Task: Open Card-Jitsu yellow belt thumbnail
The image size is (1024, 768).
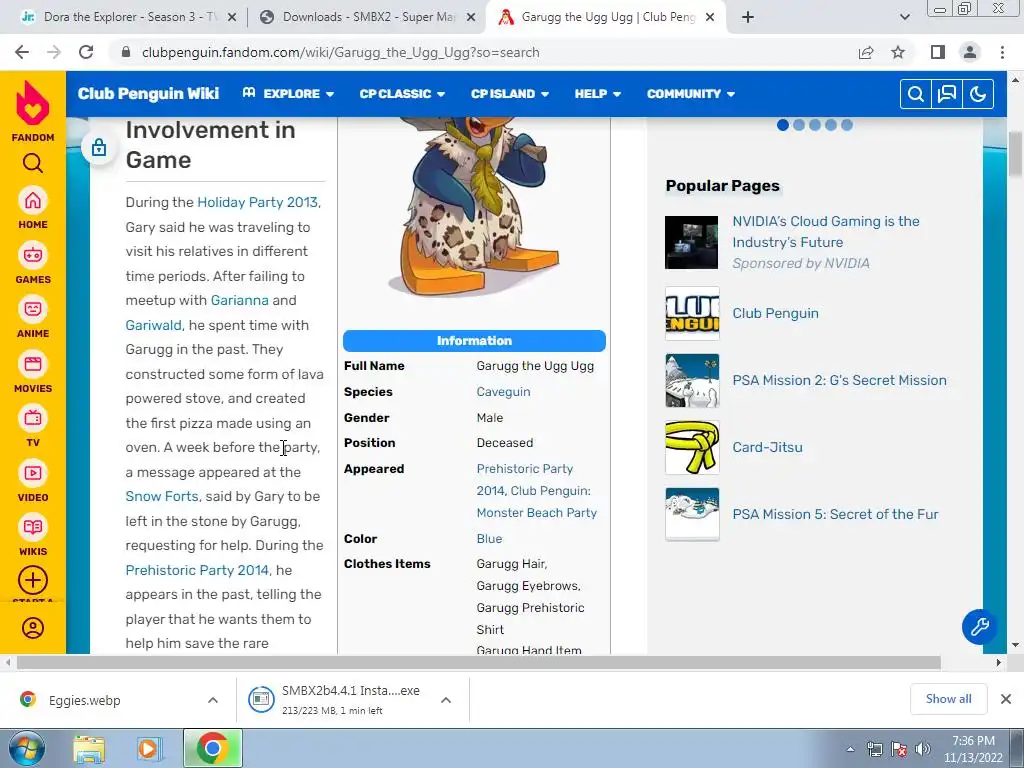Action: (x=692, y=447)
